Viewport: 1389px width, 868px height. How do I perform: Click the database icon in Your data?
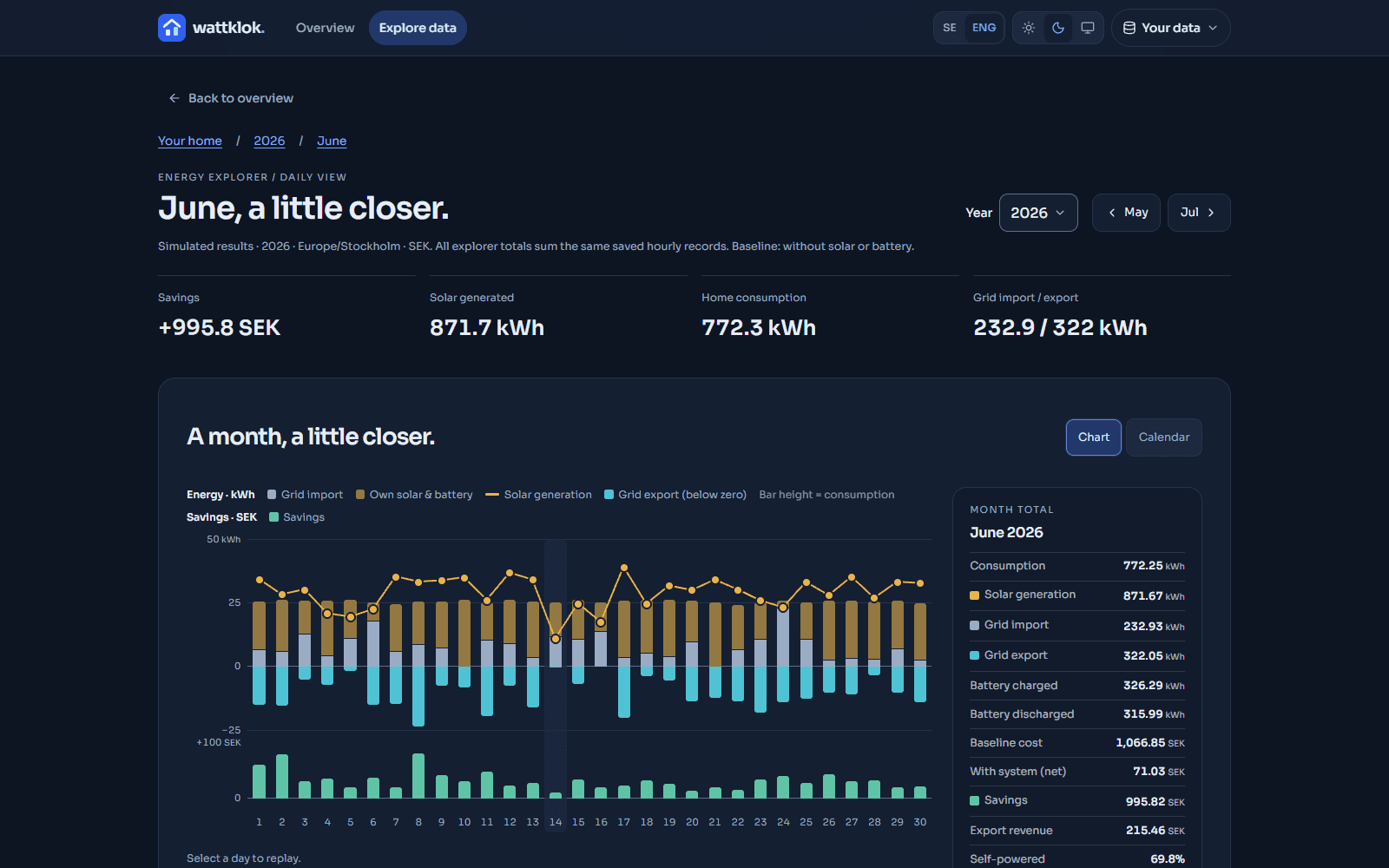[x=1129, y=28]
